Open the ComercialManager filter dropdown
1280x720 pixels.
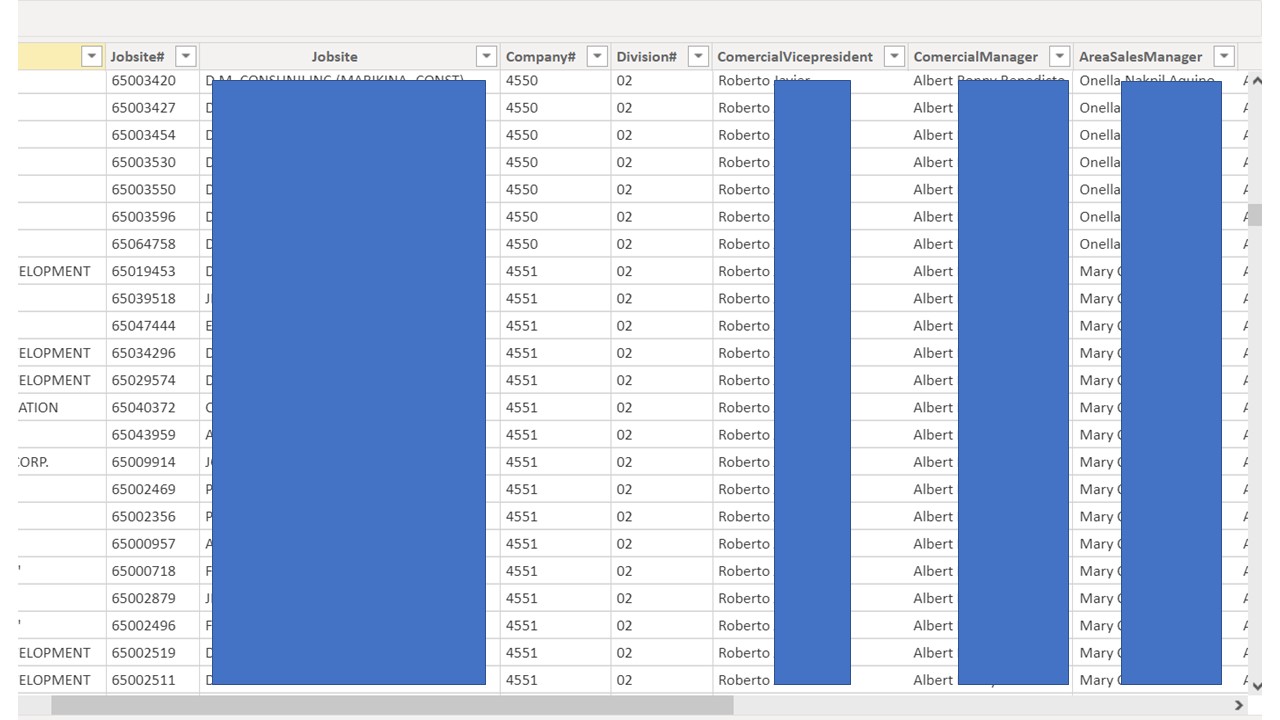[1059, 57]
